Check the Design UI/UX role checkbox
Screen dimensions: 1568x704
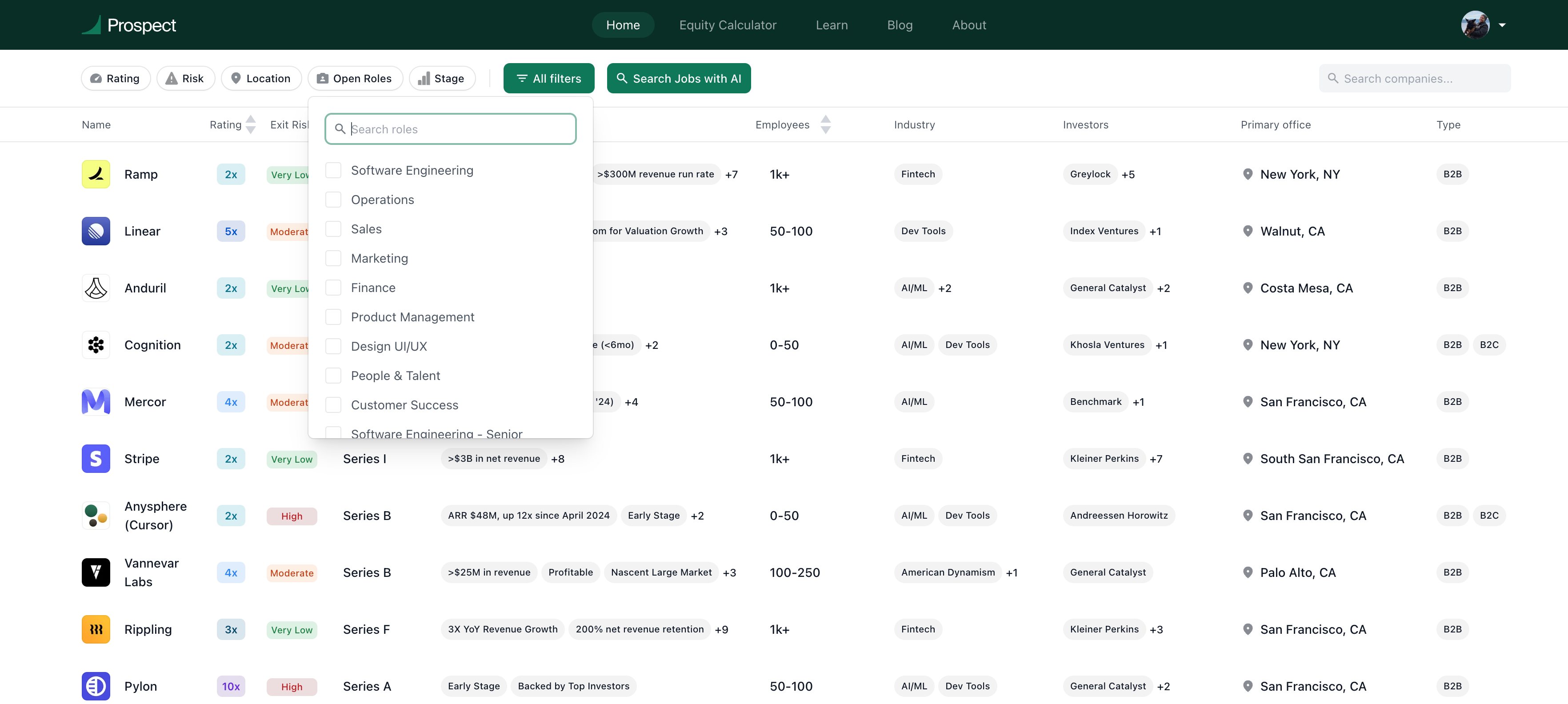333,346
